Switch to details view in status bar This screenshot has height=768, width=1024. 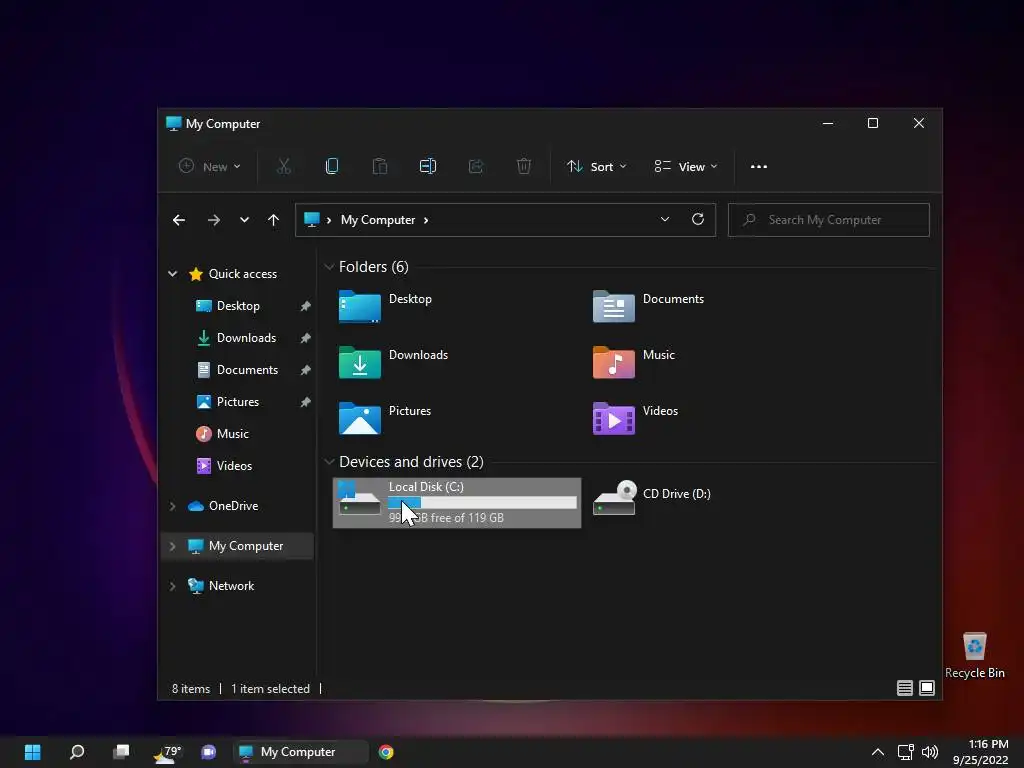tap(904, 688)
